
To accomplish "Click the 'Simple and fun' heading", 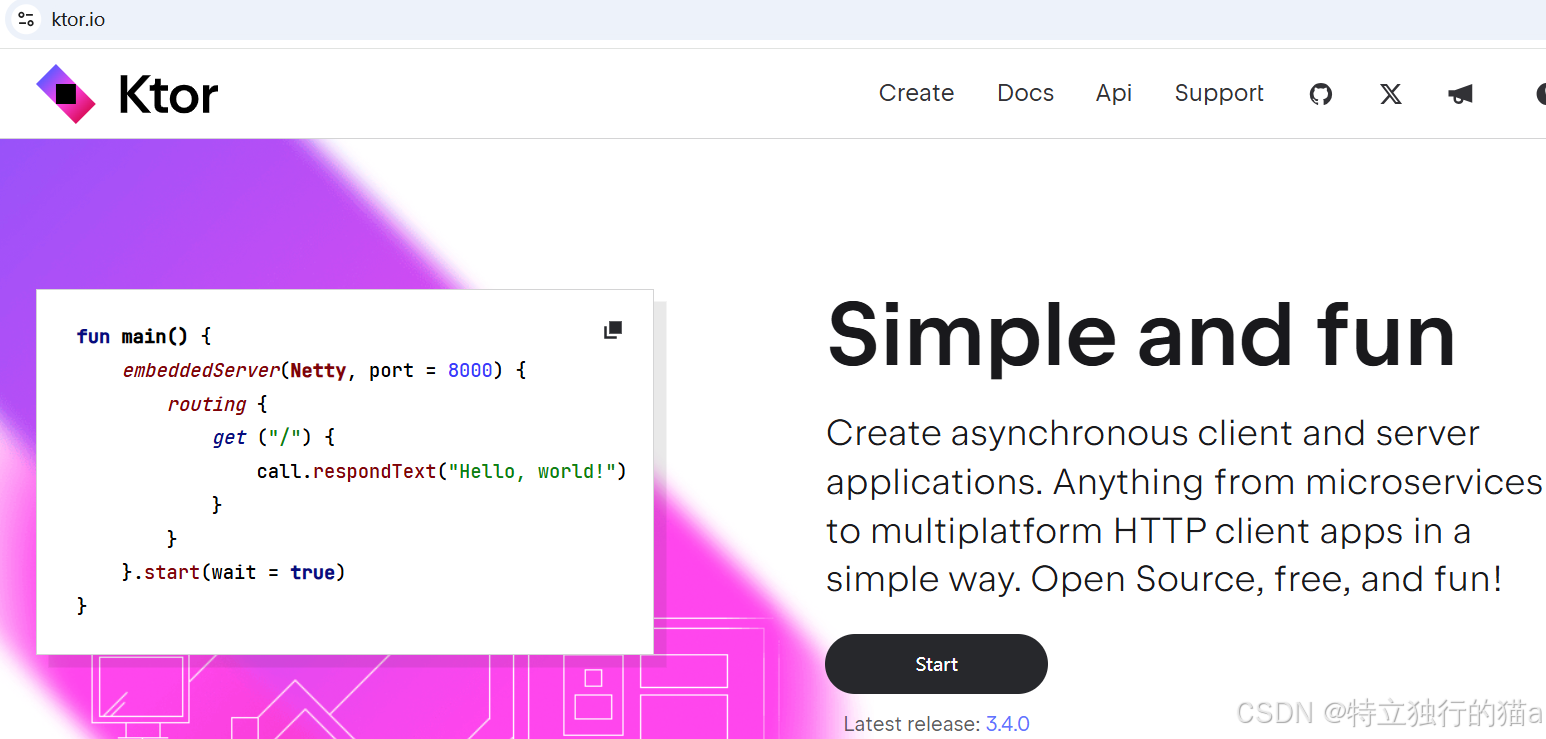I will pos(1141,336).
